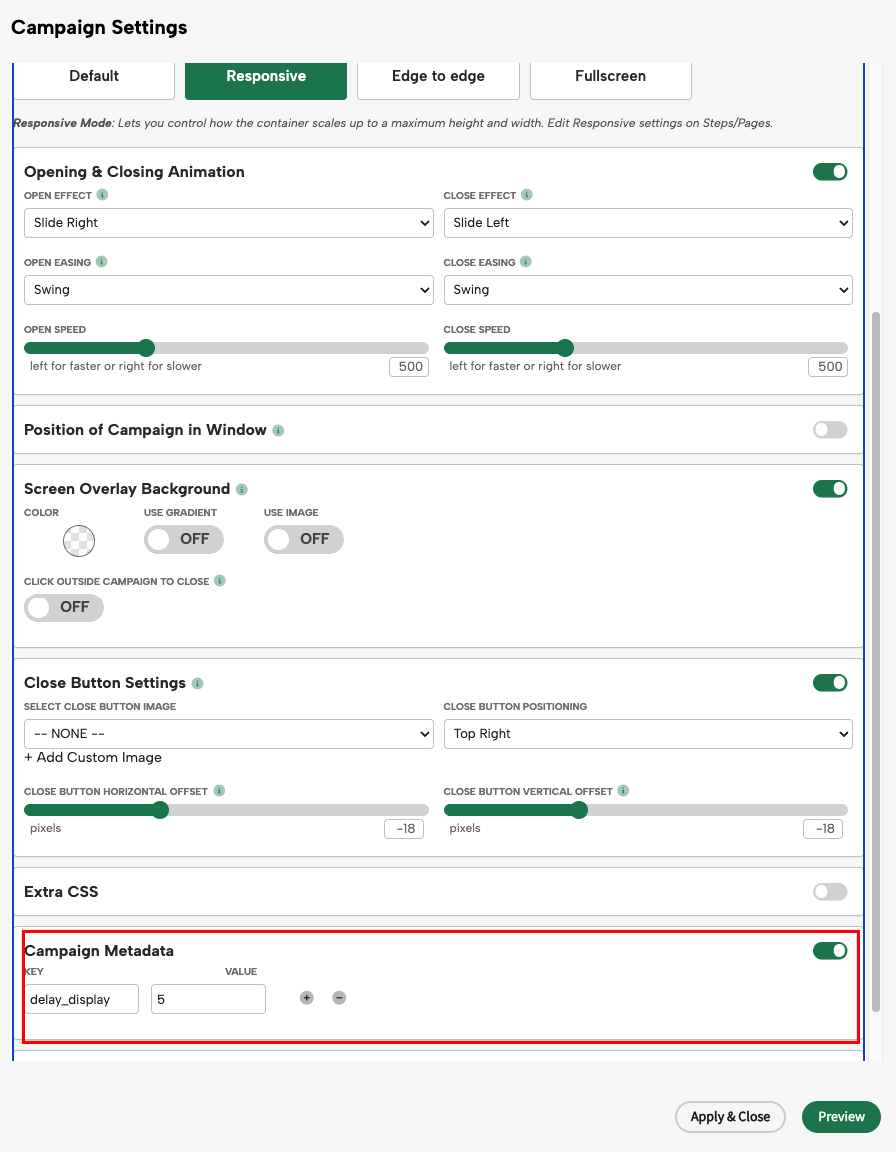
Task: Remove metadata row with minus icon
Action: coord(339,998)
